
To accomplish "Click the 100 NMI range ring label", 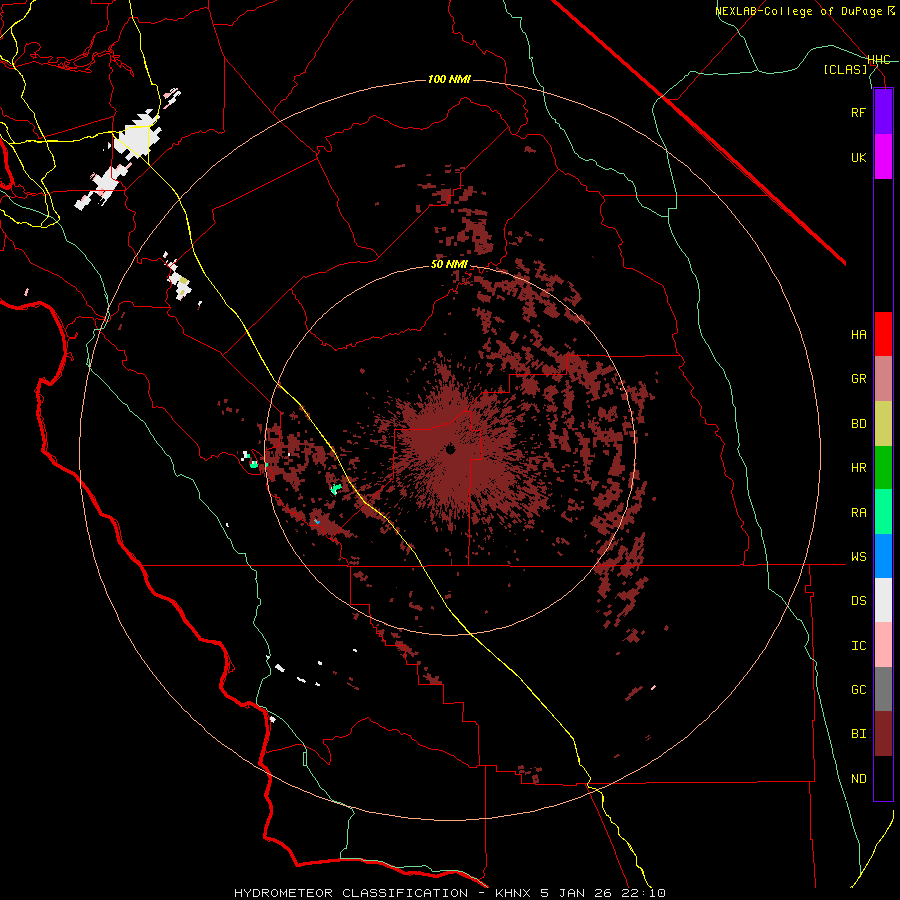I will tap(449, 79).
